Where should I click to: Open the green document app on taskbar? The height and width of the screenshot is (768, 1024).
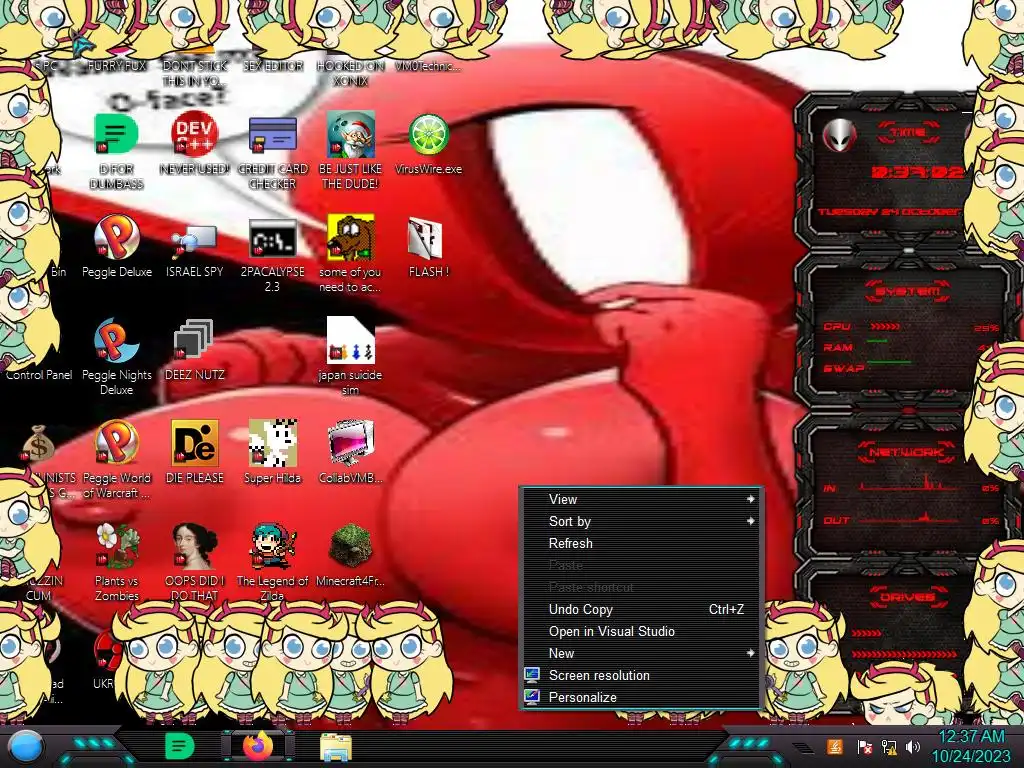click(180, 746)
